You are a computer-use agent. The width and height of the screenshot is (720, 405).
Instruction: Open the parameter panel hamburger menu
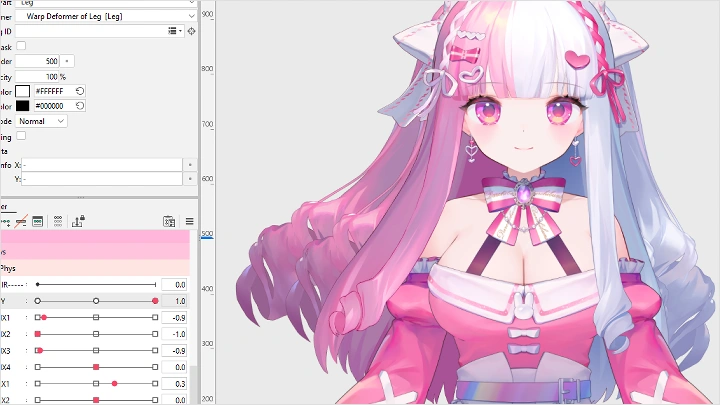[x=189, y=222]
